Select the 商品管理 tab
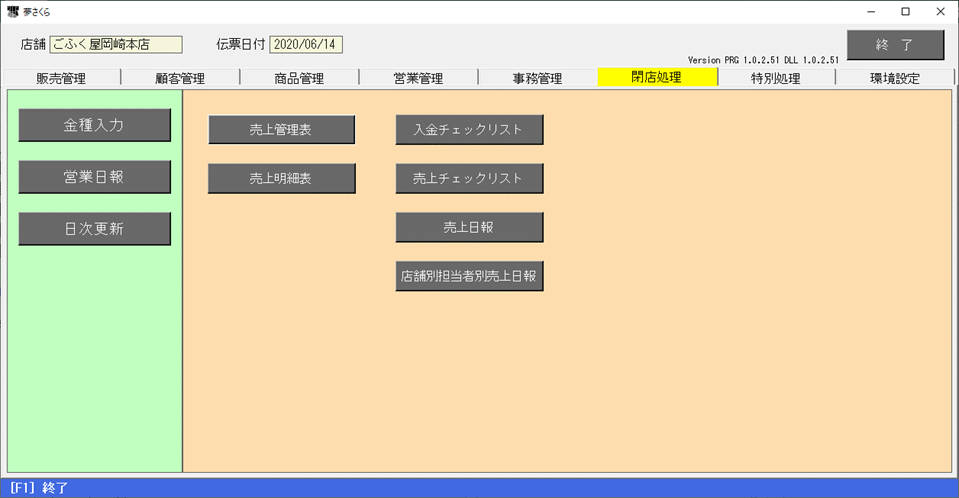959x498 pixels. pos(299,78)
